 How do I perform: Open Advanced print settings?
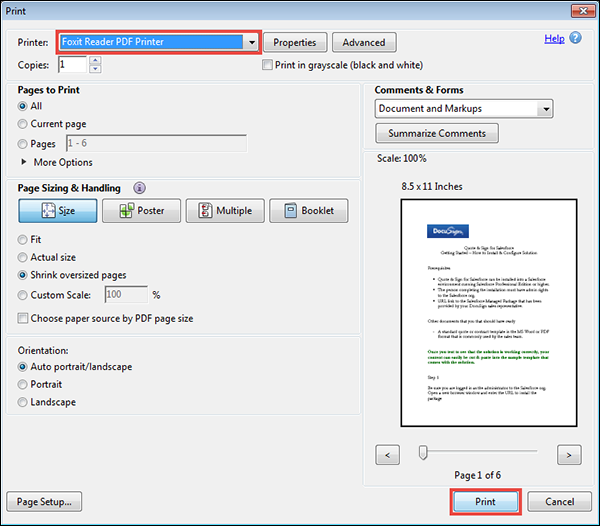[364, 42]
